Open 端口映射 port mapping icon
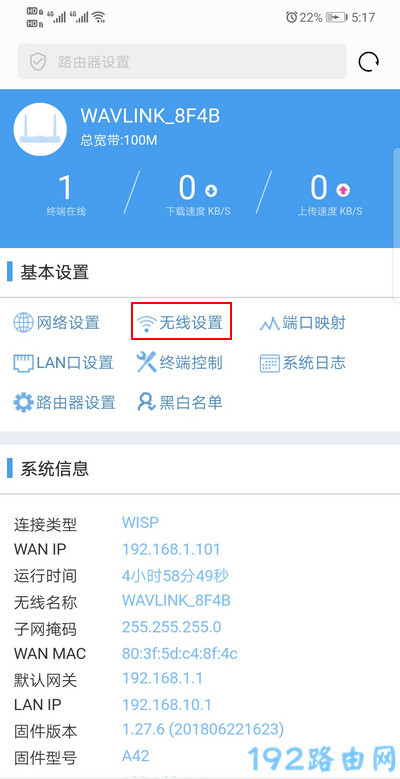The image size is (400, 779). coord(269,324)
